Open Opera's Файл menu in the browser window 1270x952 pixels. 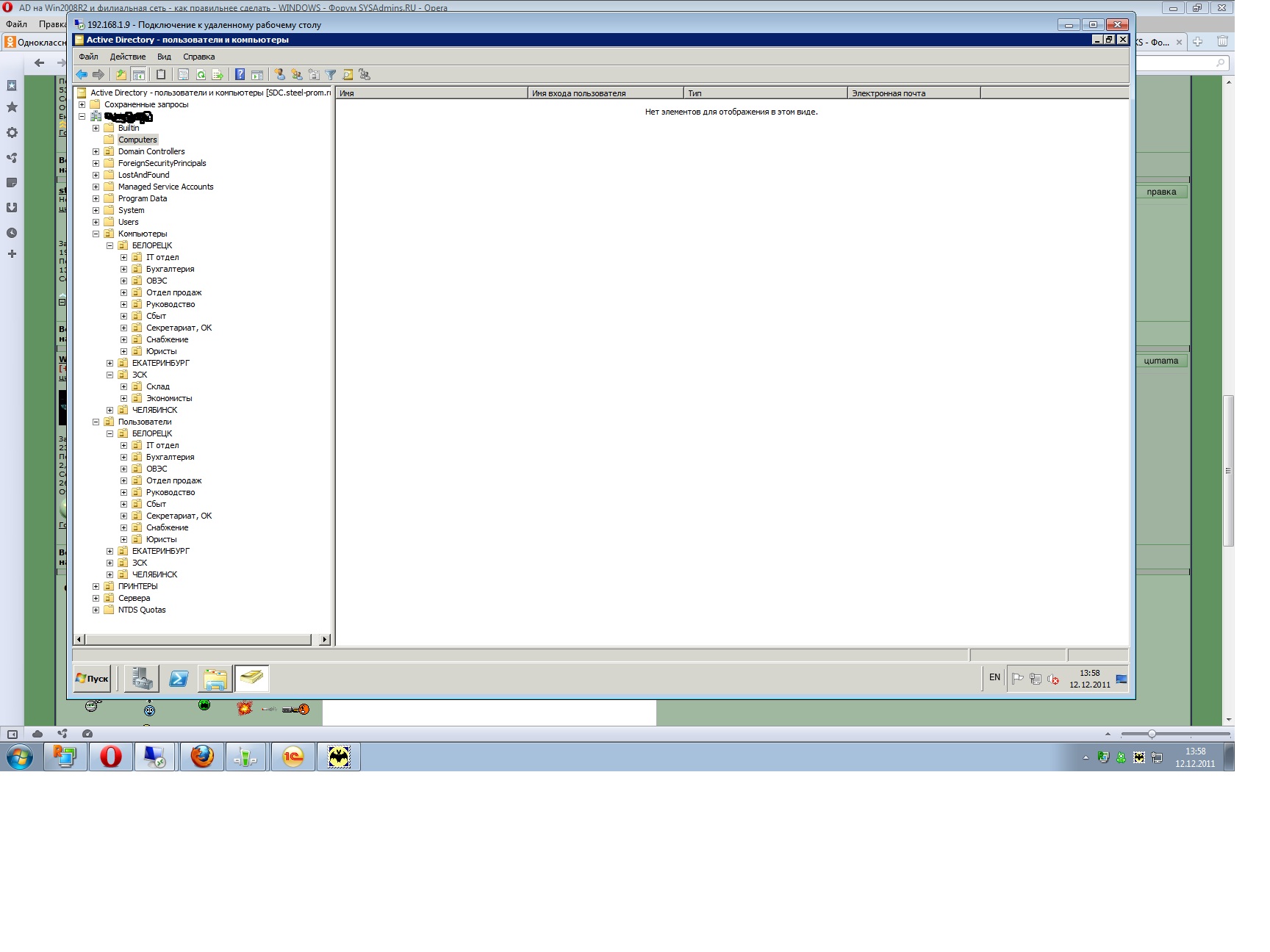16,24
